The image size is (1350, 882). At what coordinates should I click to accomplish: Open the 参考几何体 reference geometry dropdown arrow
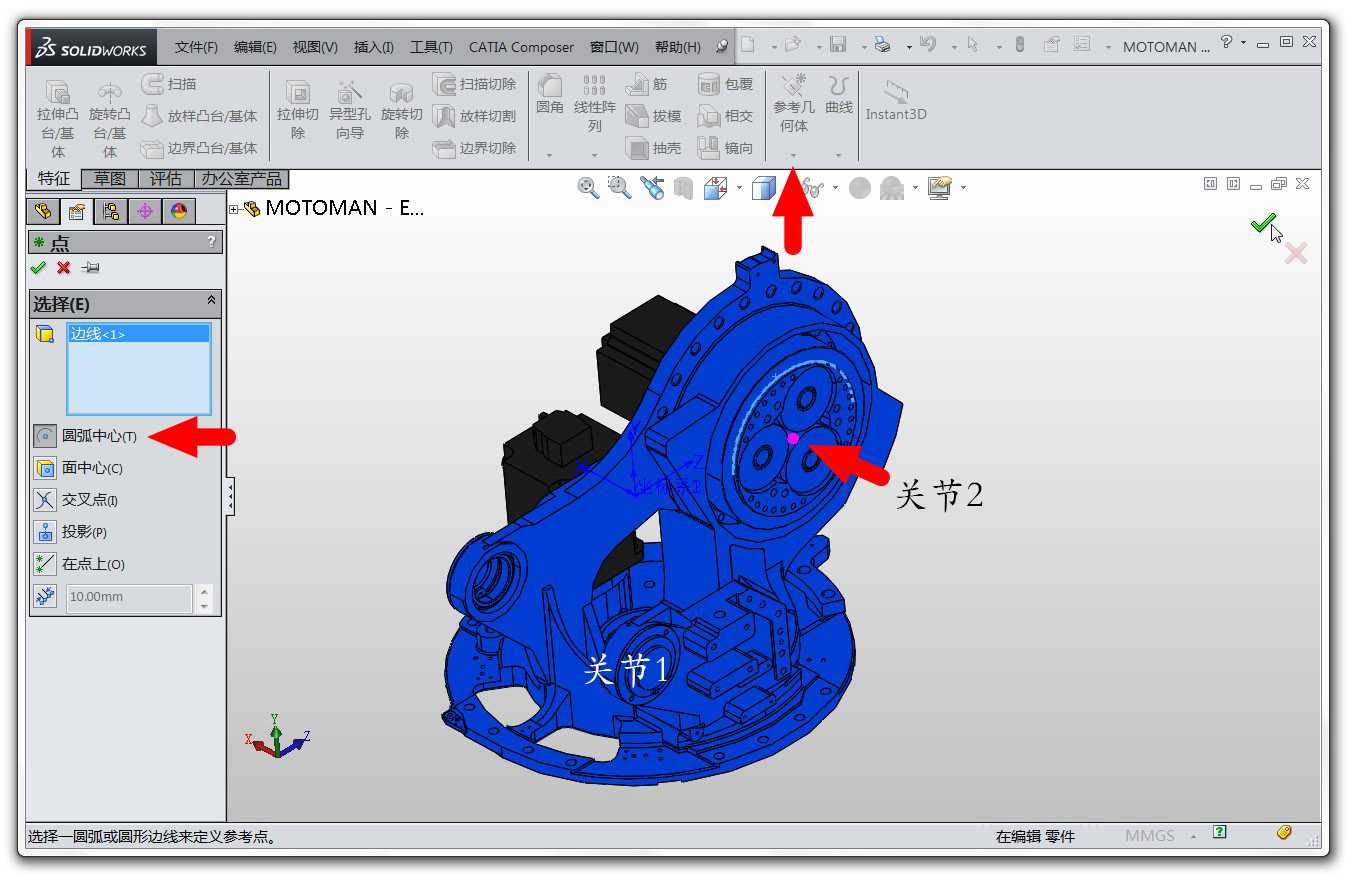click(x=794, y=155)
